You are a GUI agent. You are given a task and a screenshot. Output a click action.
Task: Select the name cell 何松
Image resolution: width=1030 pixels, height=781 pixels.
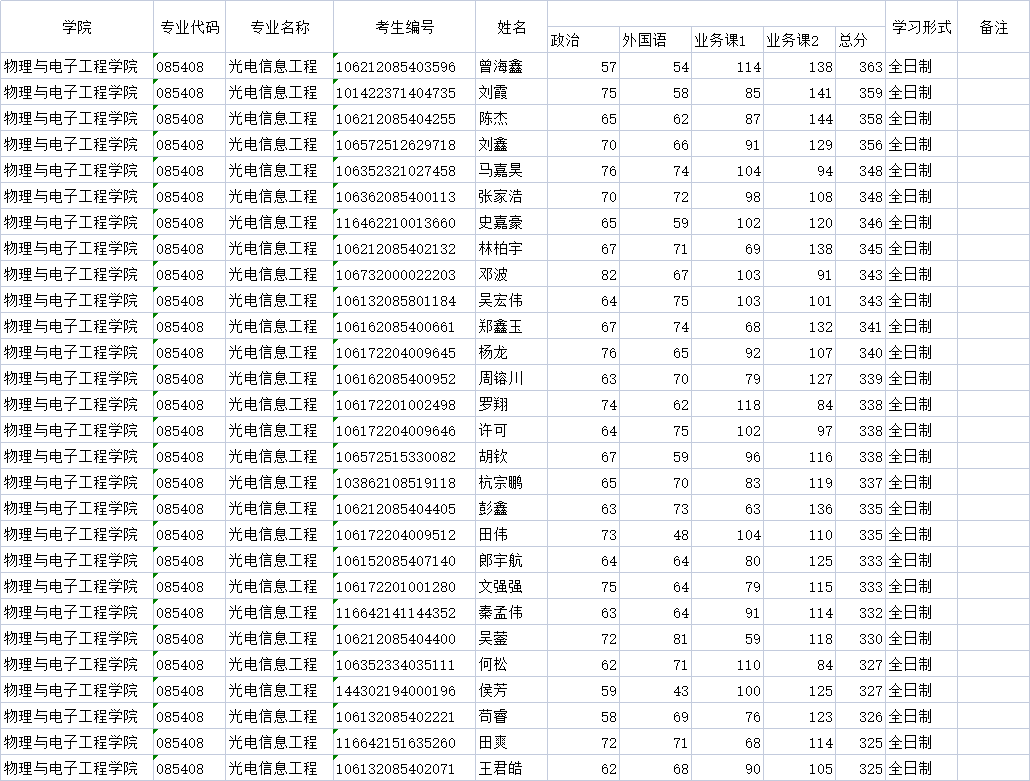click(511, 665)
